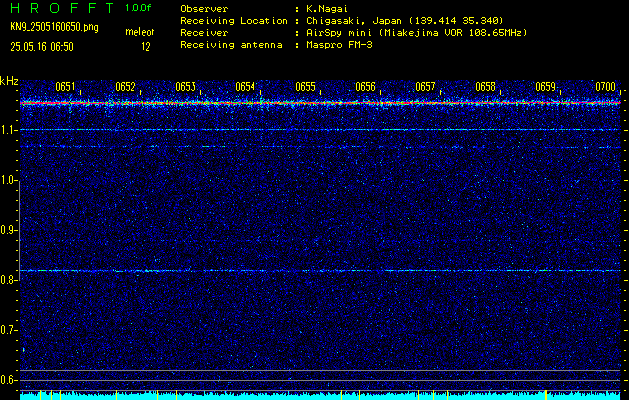Select the 0653 time label

[x=185, y=87]
